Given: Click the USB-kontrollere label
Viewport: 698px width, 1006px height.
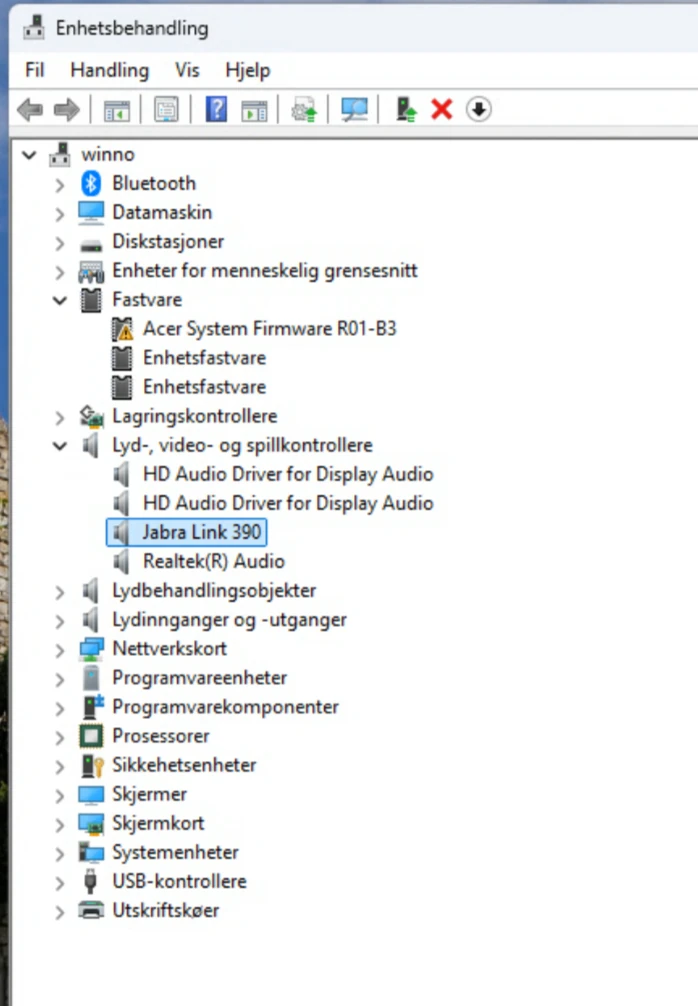Looking at the screenshot, I should click(179, 882).
